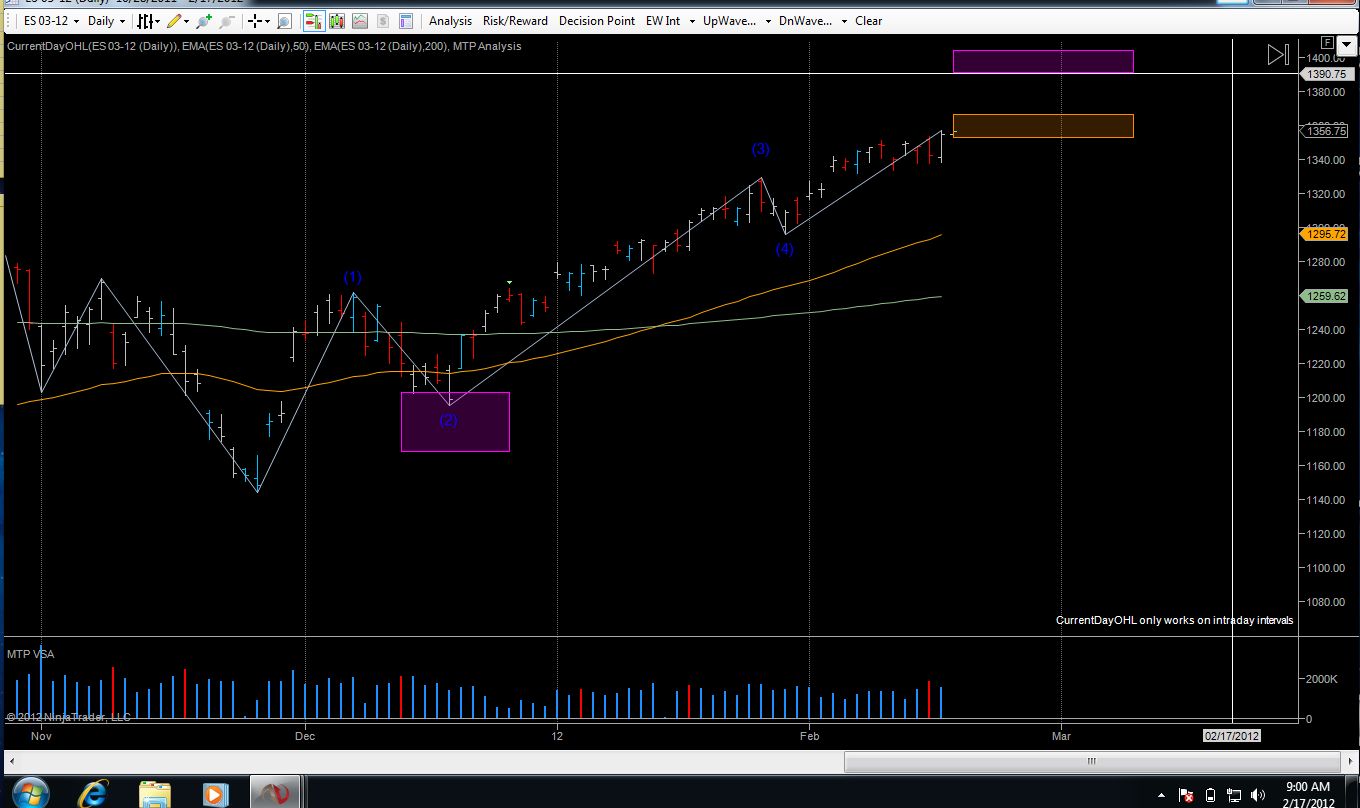This screenshot has height=808, width=1360.
Task: Click the MTP VSA panel label
Action: 31,654
